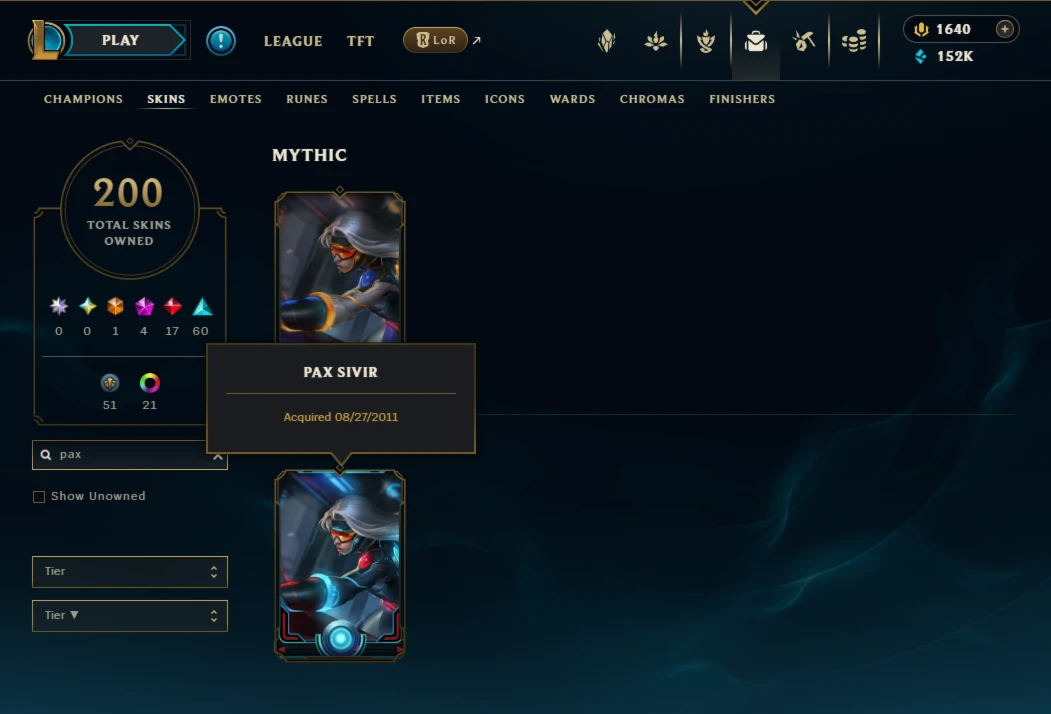This screenshot has width=1051, height=714.
Task: Click the PLAY button
Action: coord(121,40)
